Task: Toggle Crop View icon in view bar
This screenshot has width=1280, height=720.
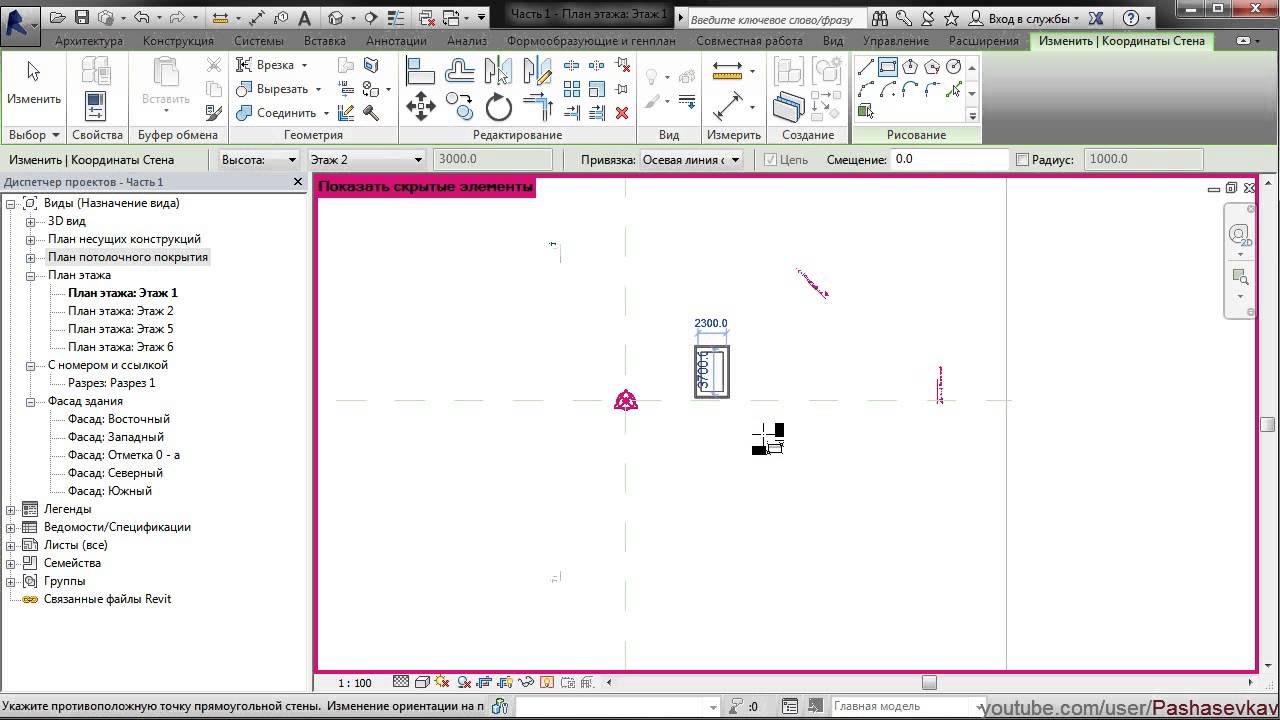Action: tap(483, 682)
